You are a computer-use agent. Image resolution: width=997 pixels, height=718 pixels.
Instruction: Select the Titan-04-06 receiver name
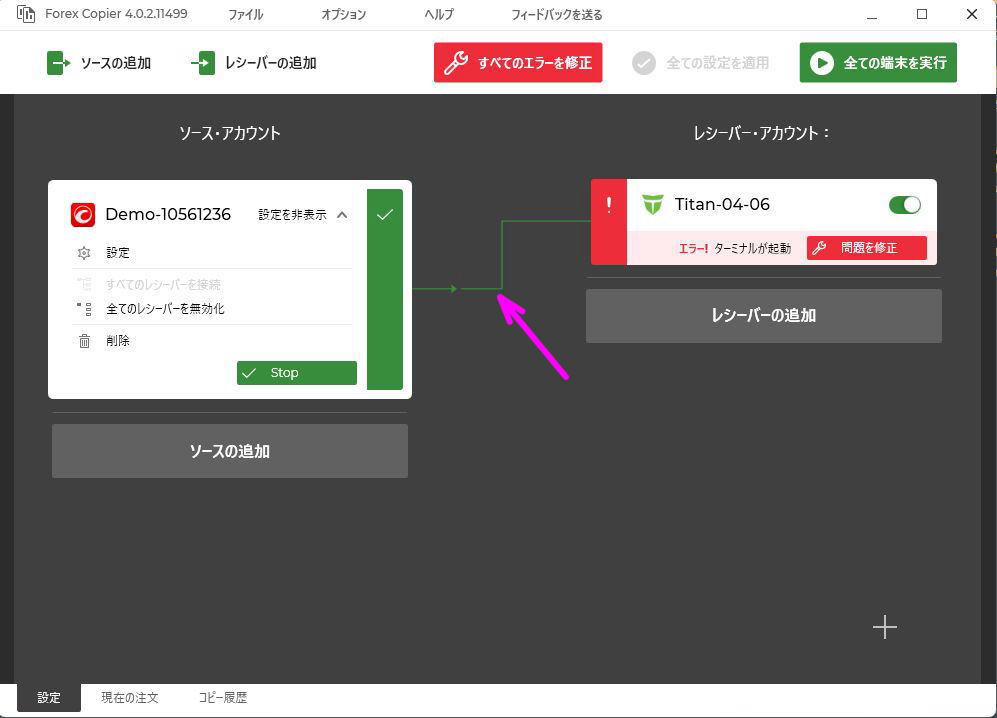[x=722, y=204]
